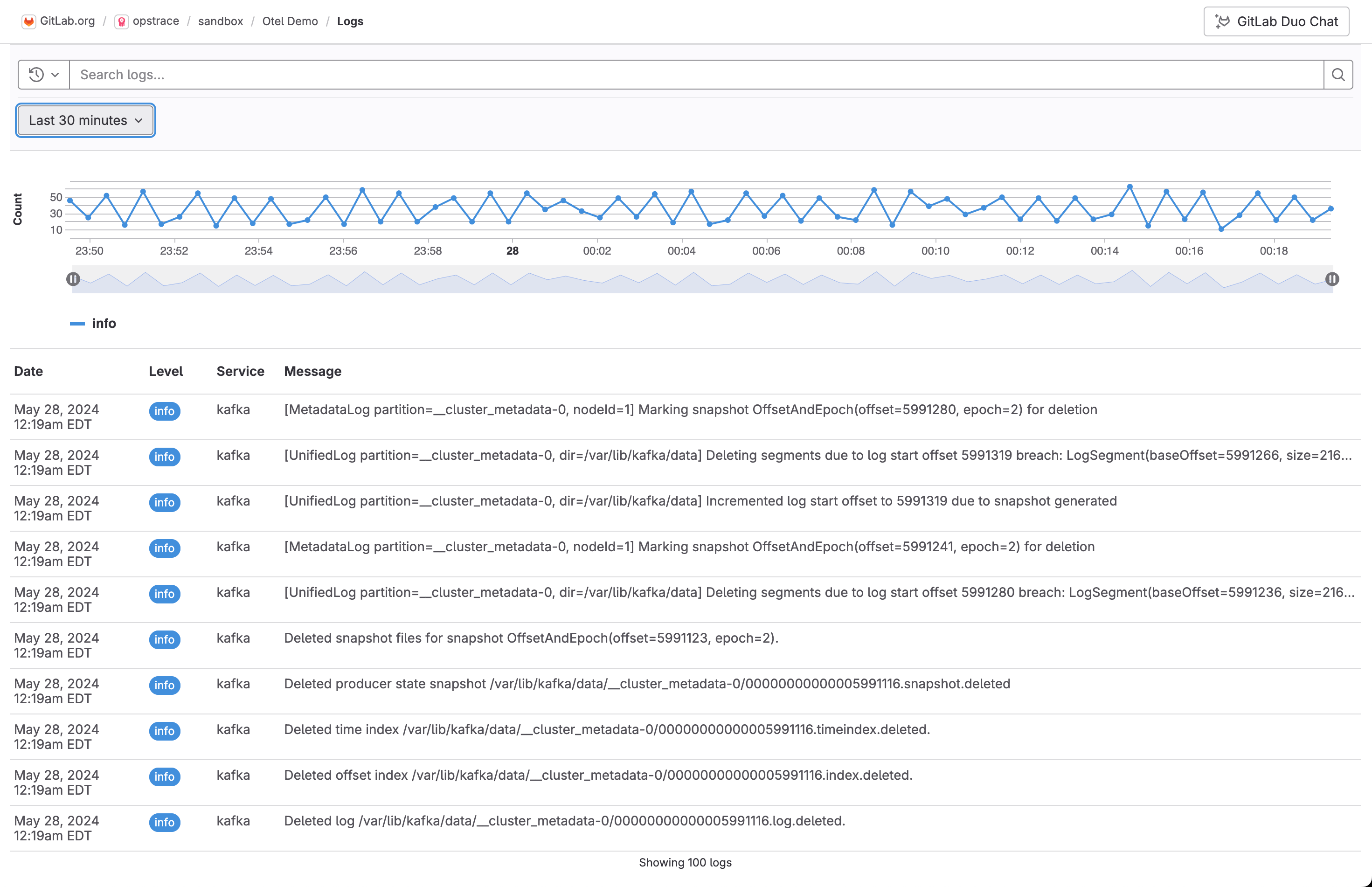Expand the search history chevron

(55, 74)
